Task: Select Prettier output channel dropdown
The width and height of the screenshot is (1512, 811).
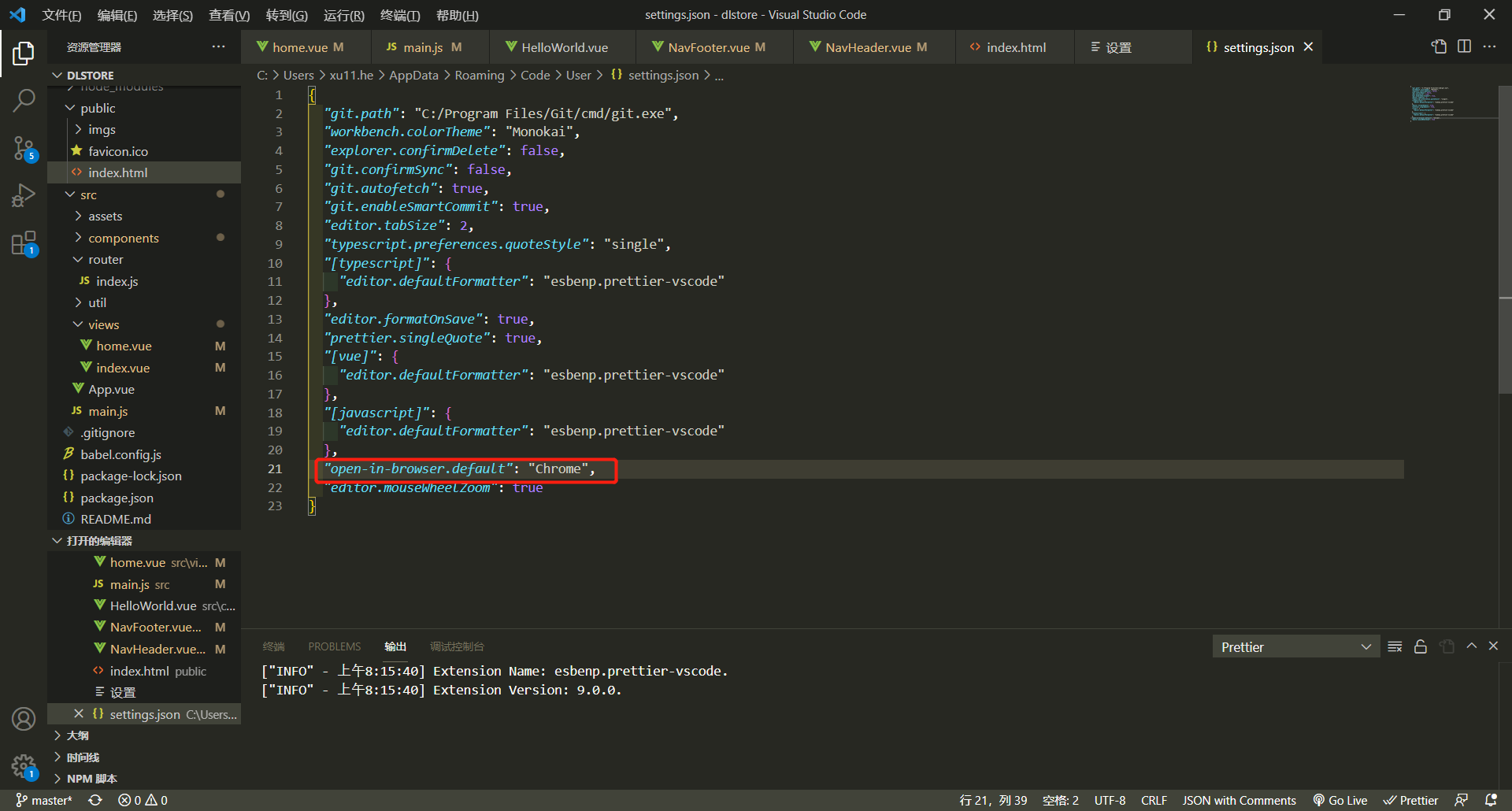Action: coord(1295,647)
